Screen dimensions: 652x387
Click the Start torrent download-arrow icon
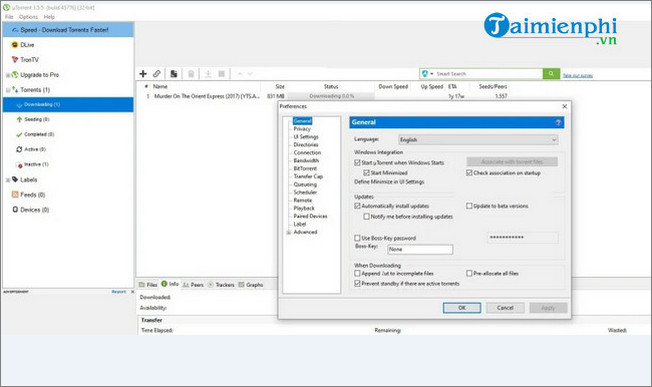[x=208, y=74]
